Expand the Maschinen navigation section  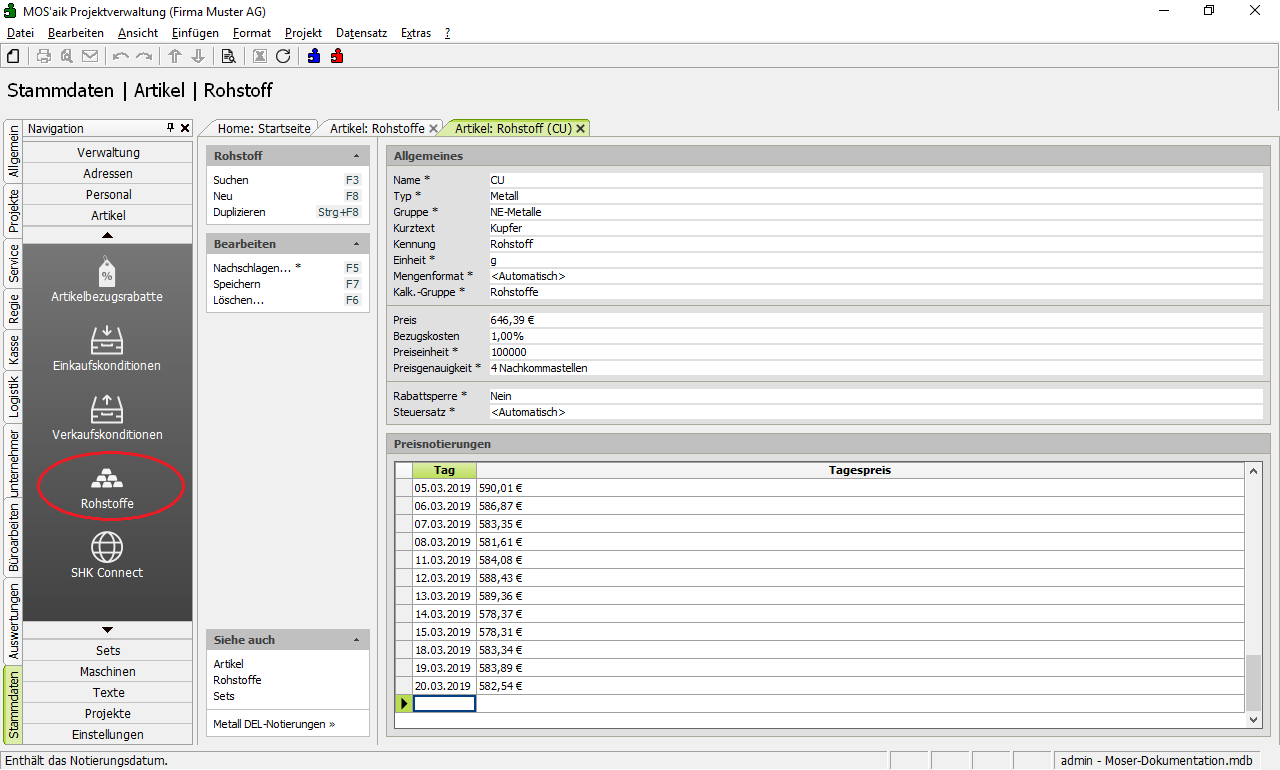(108, 672)
